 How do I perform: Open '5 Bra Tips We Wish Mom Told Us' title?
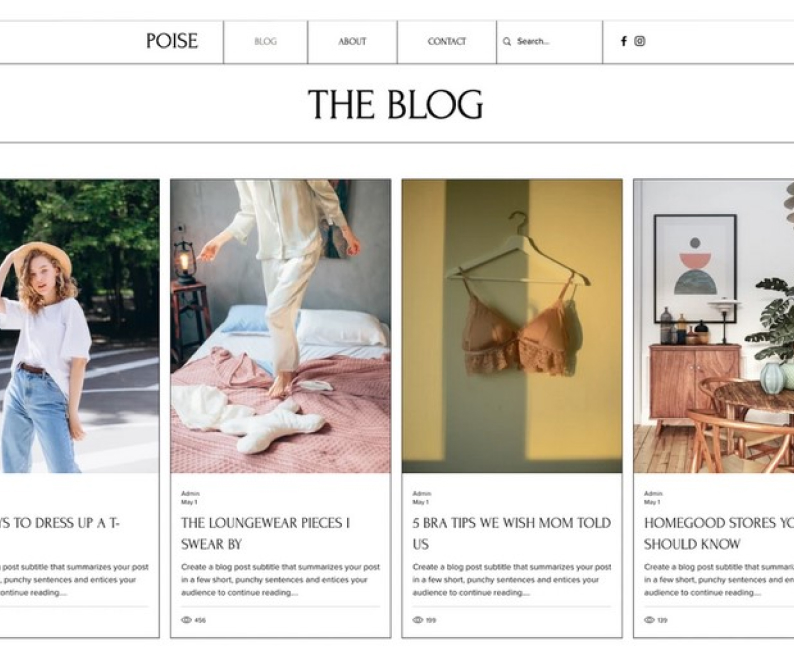point(511,534)
